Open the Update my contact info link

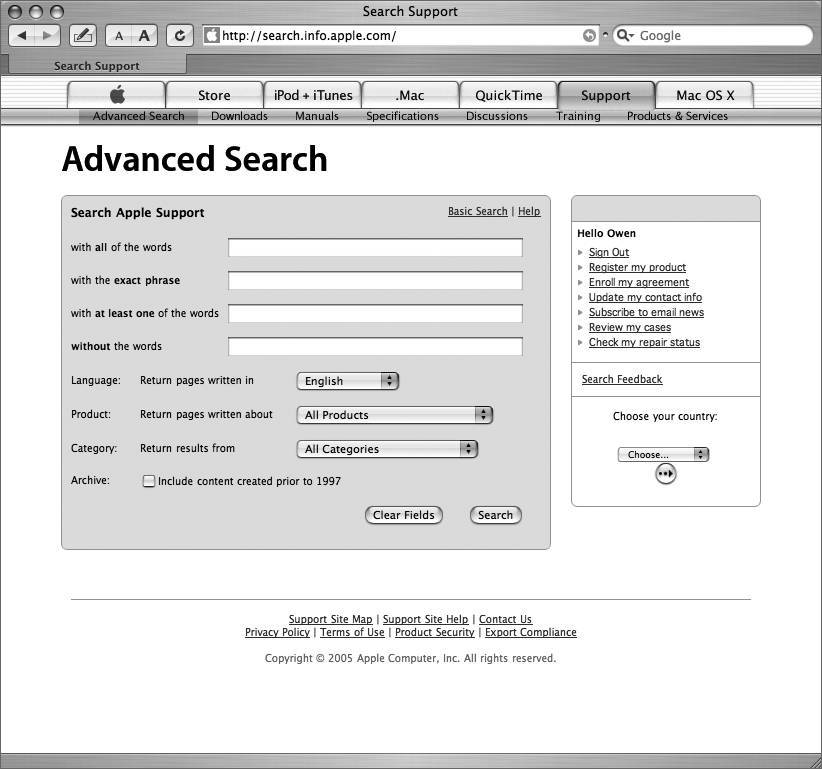[x=645, y=297]
